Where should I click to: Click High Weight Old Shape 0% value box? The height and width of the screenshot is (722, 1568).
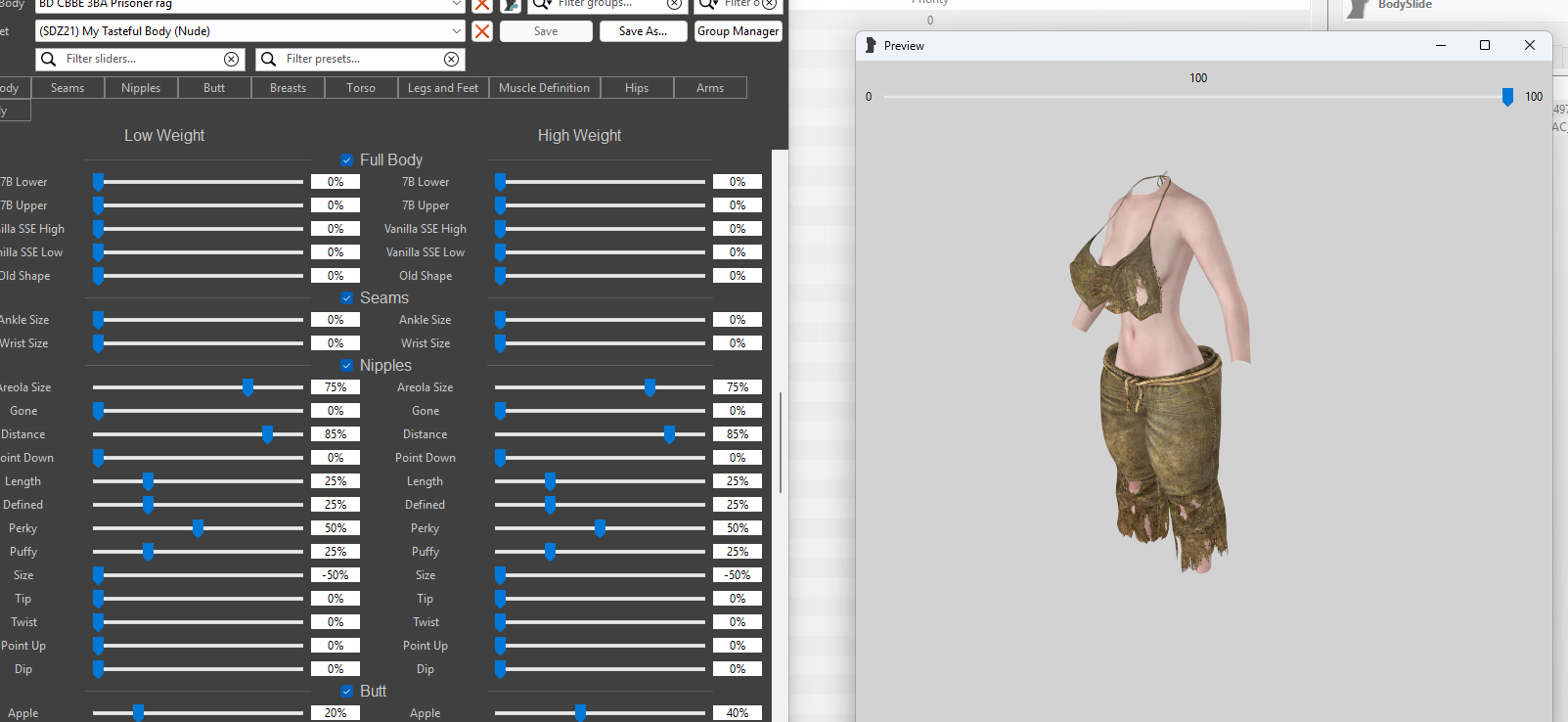(738, 276)
